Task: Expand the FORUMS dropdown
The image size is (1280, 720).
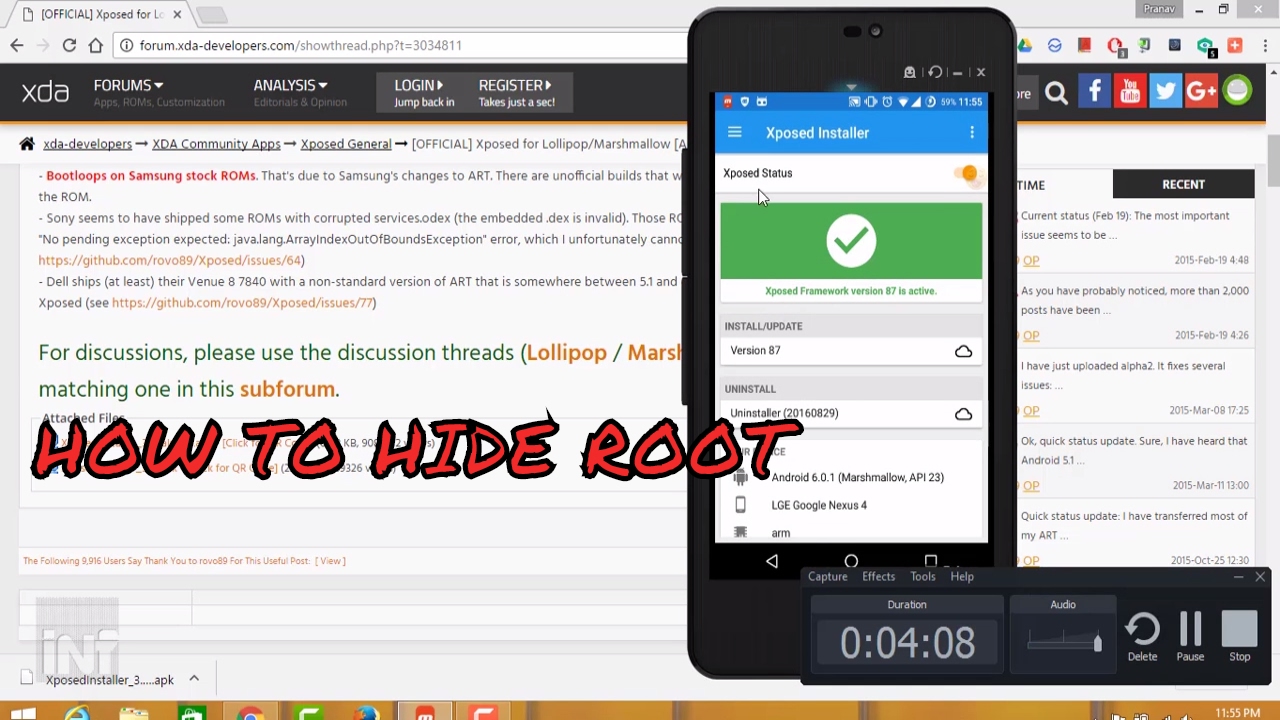Action: (x=128, y=86)
